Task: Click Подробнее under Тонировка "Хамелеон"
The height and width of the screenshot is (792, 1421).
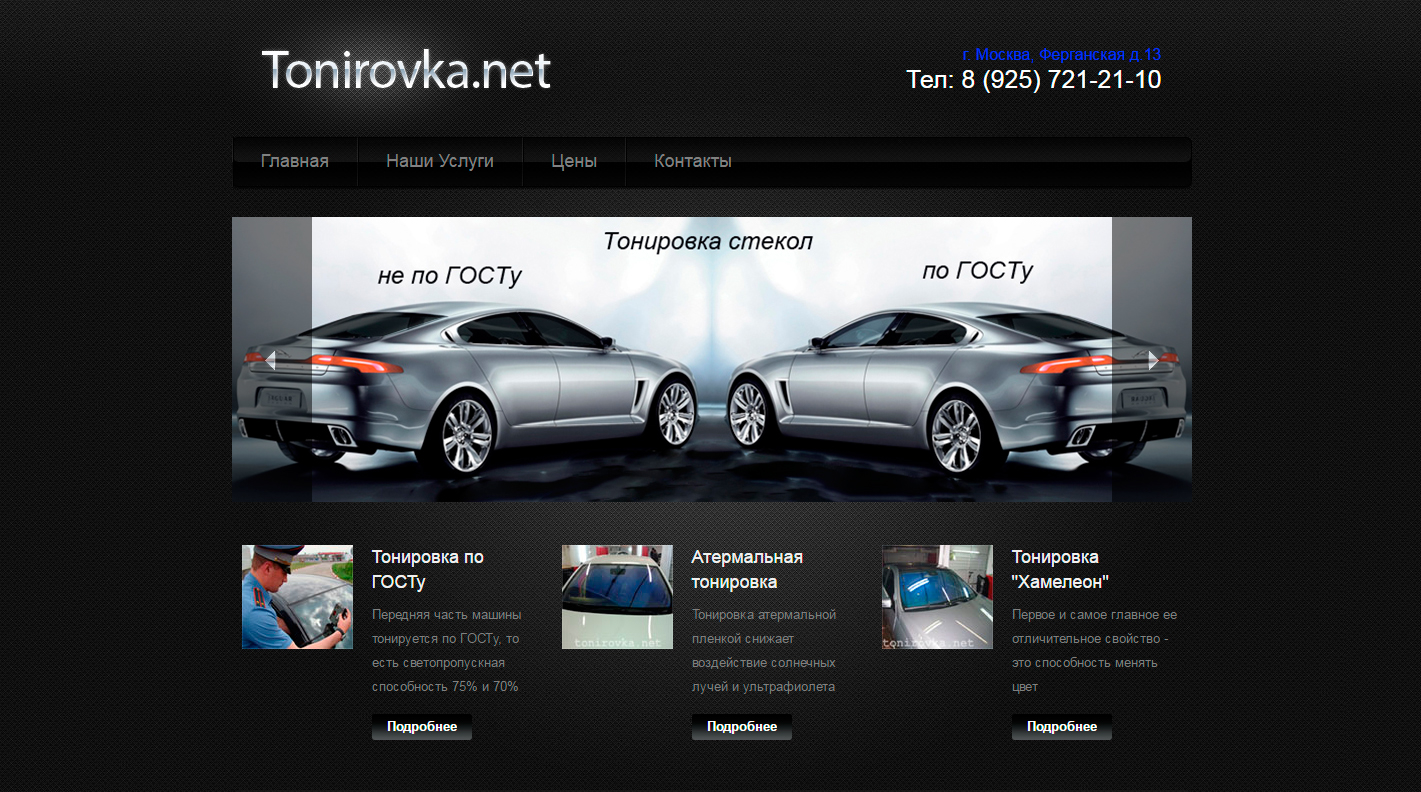Action: pyautogui.click(x=1062, y=727)
